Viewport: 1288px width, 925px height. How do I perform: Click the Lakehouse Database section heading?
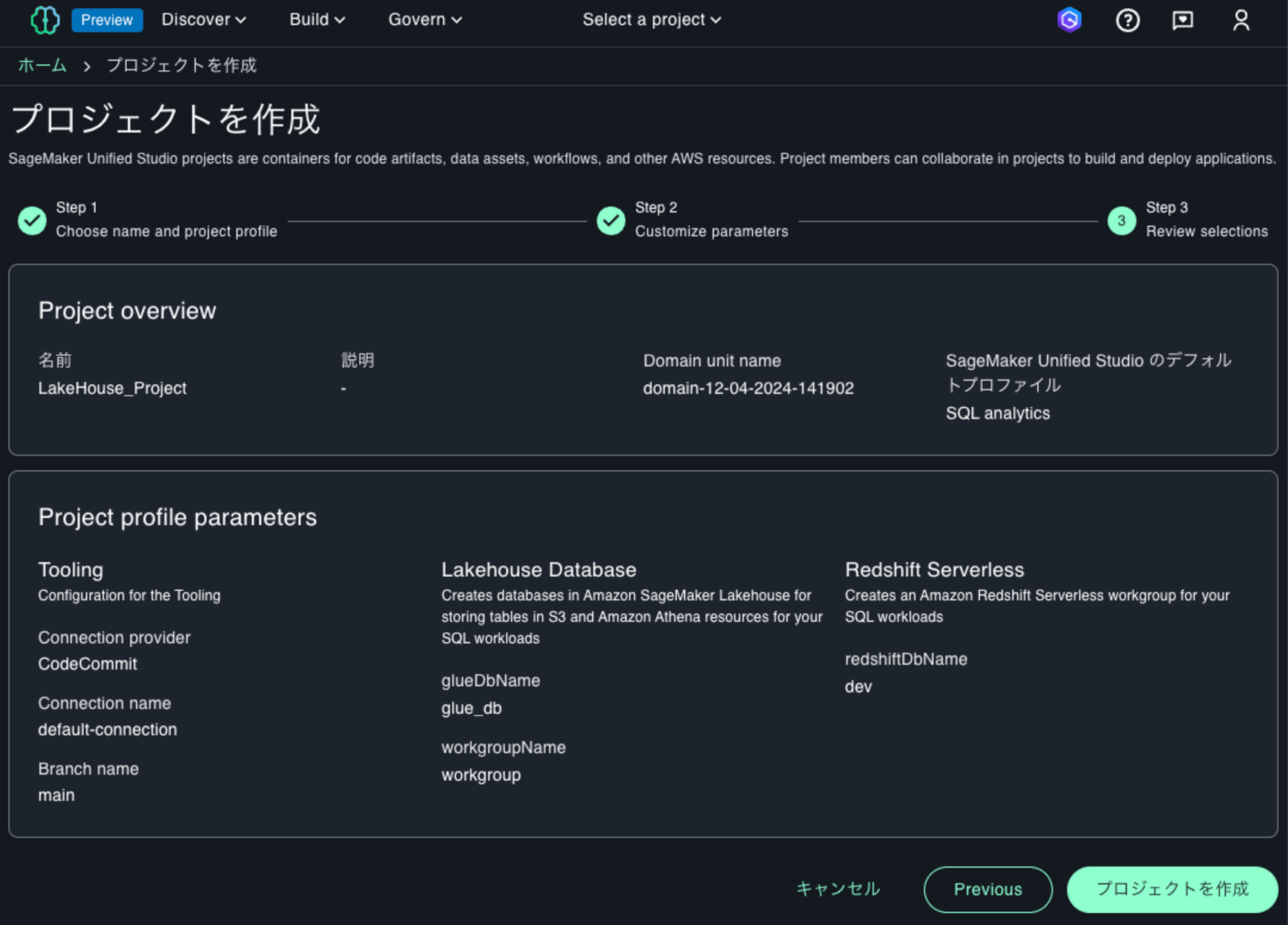pos(539,570)
